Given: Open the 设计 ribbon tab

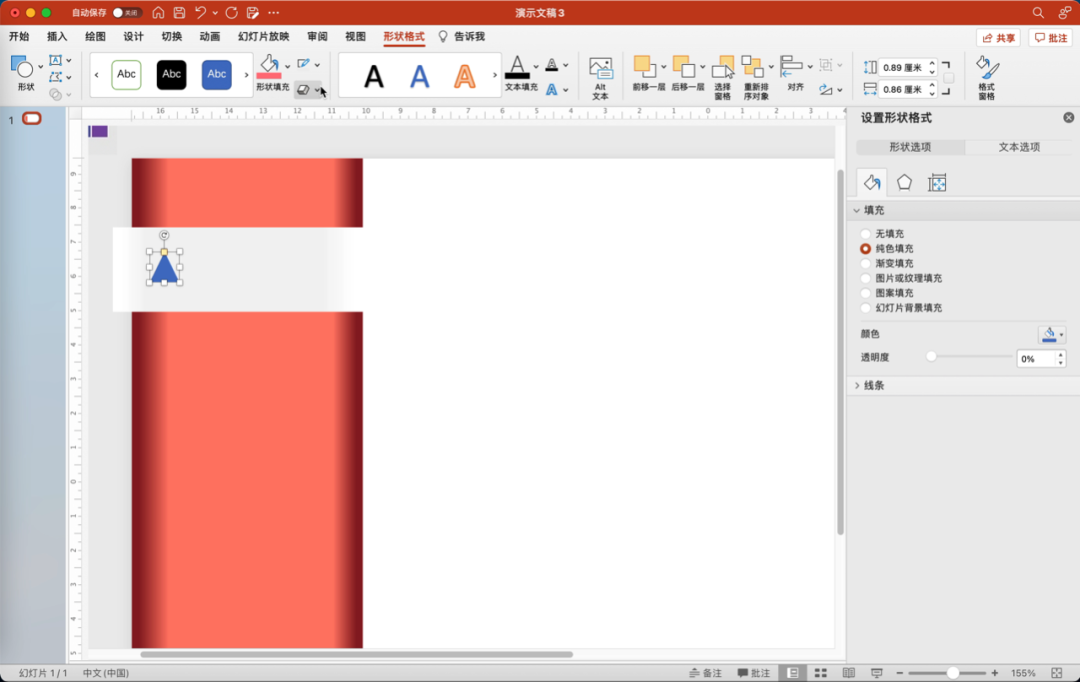Looking at the screenshot, I should 134,37.
